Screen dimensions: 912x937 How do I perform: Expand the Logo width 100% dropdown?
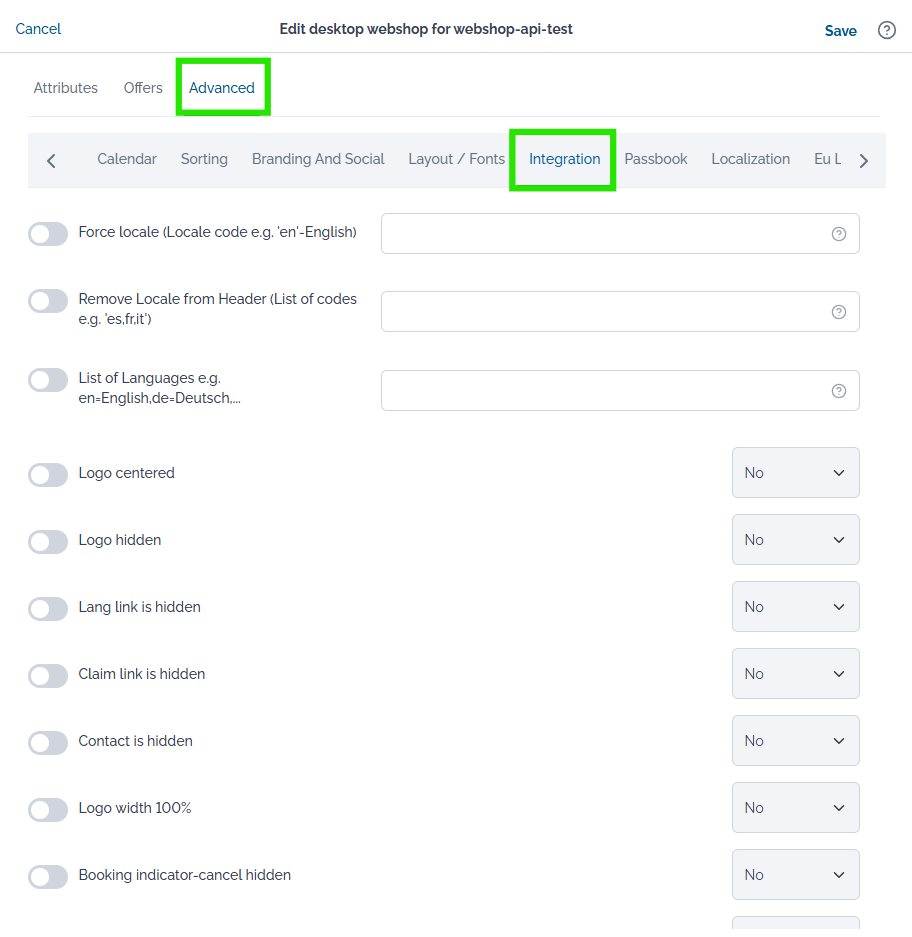tap(795, 807)
